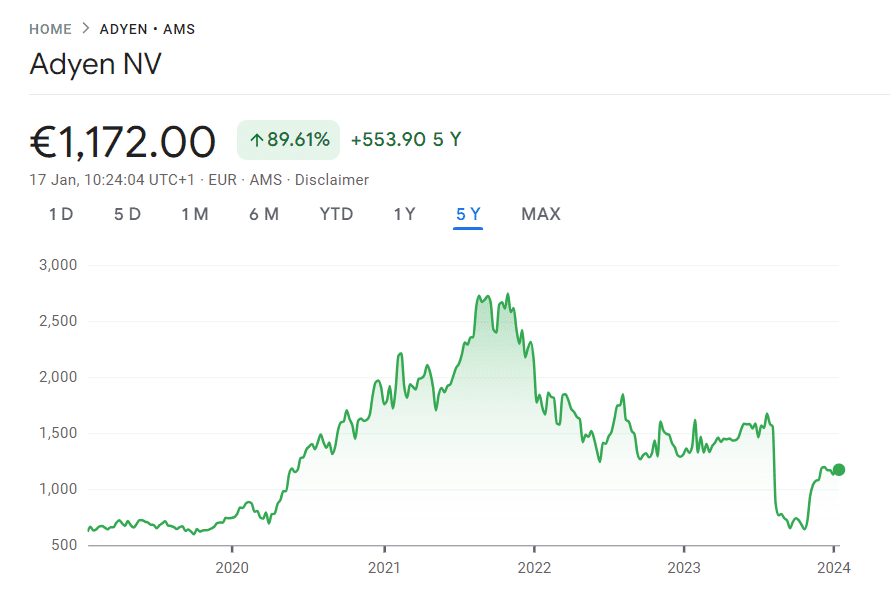Click the green up arrow in percentage badge

(256, 140)
